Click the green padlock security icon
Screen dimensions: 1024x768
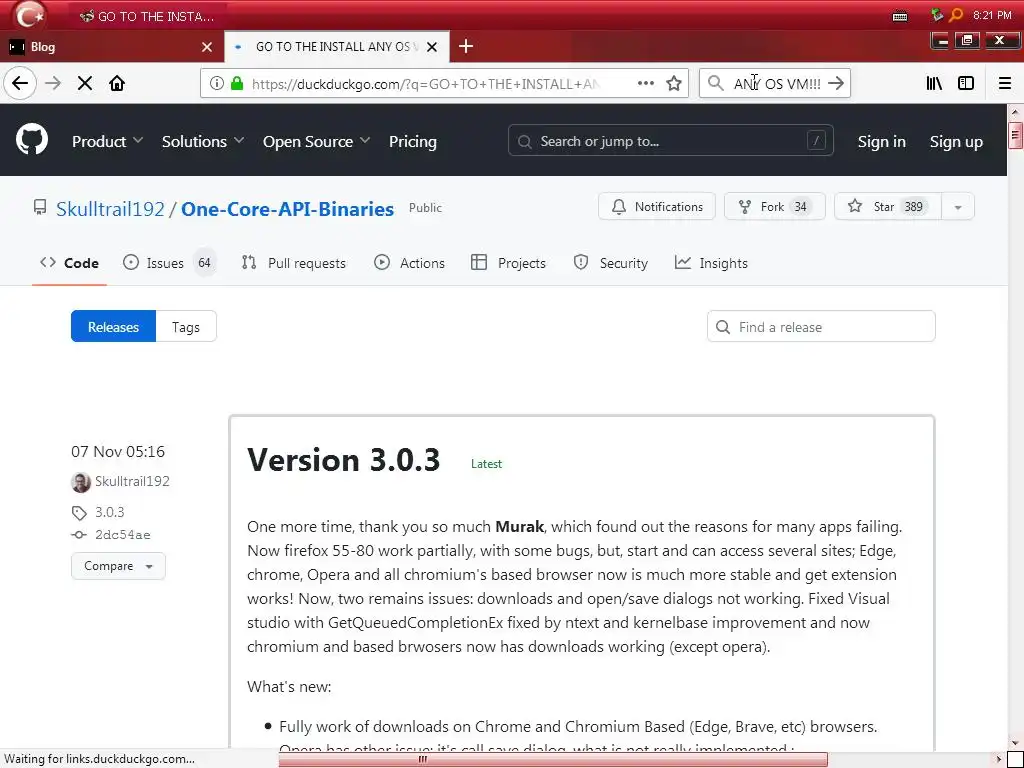(x=237, y=84)
